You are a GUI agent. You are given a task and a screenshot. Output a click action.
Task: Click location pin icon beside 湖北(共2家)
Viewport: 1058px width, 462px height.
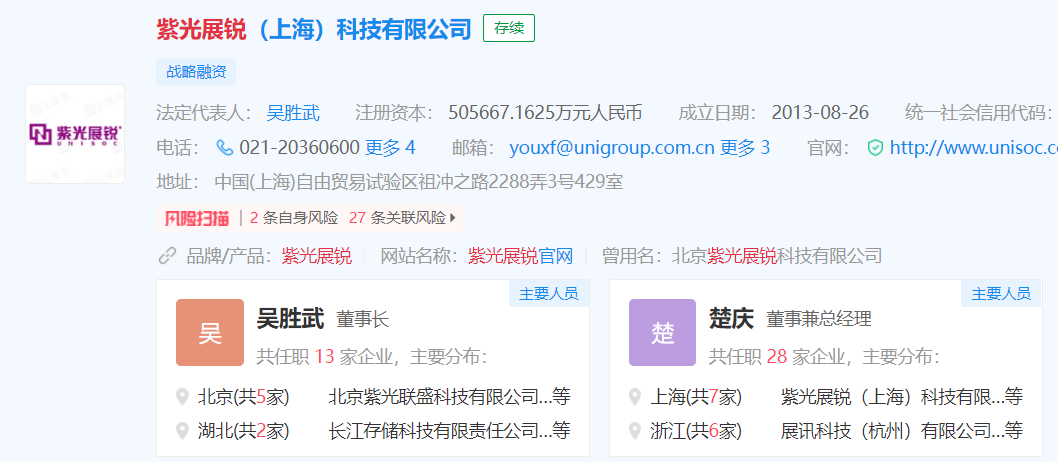pyautogui.click(x=182, y=430)
